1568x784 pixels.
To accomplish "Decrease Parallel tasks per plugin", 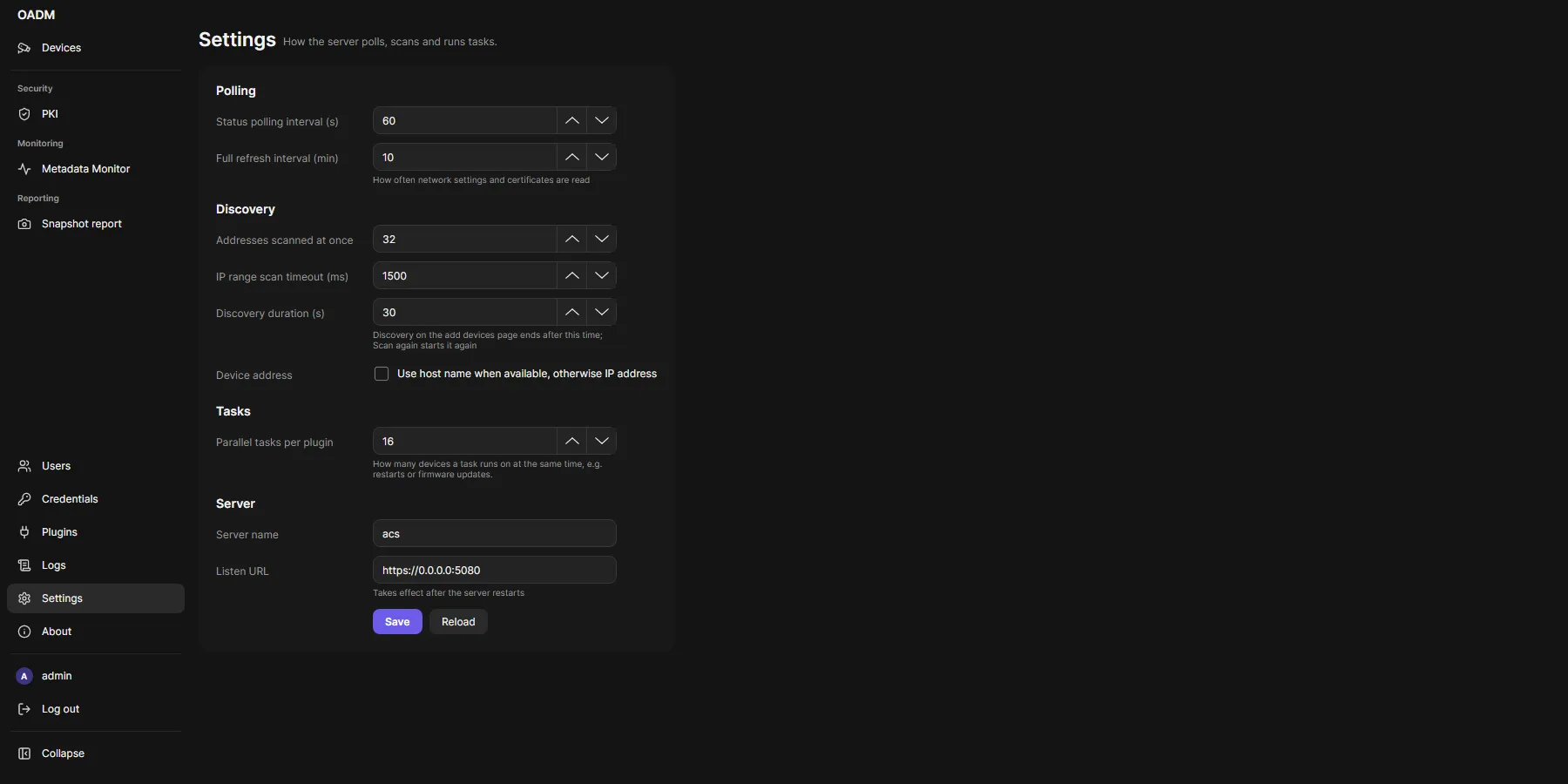I will (602, 441).
